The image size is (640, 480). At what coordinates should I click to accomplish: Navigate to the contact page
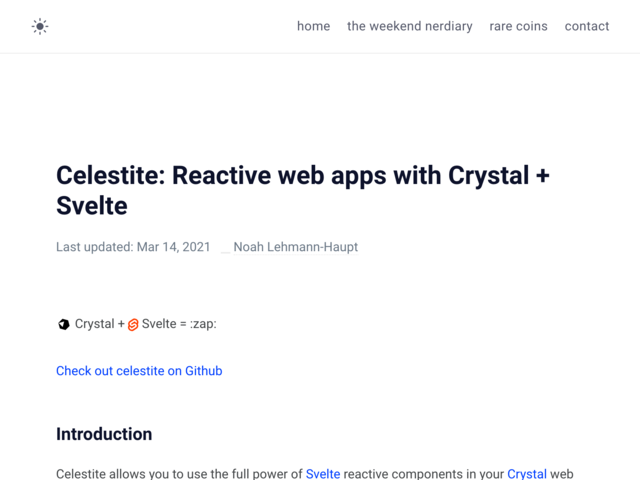[587, 26]
